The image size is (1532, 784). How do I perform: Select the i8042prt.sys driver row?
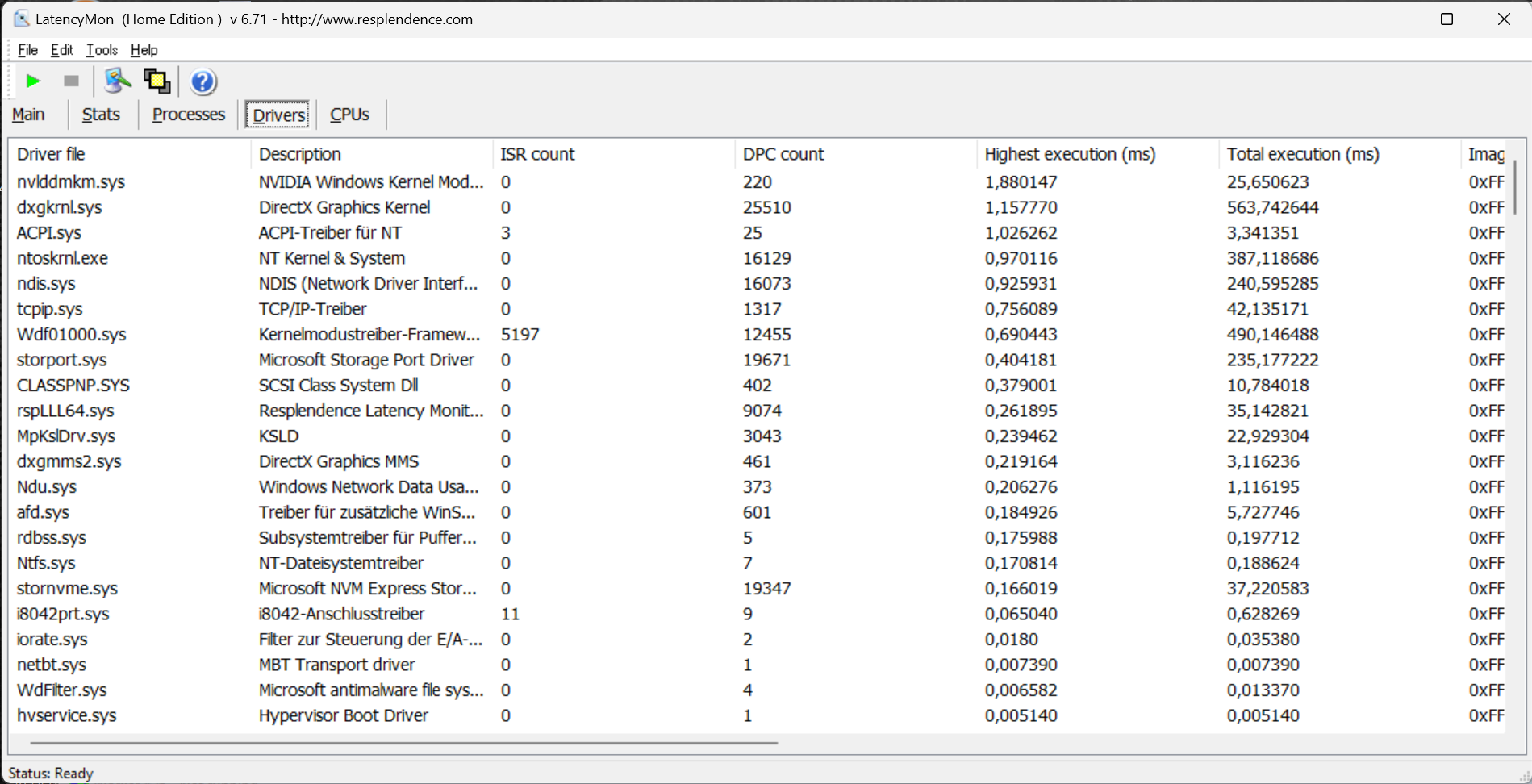click(757, 614)
